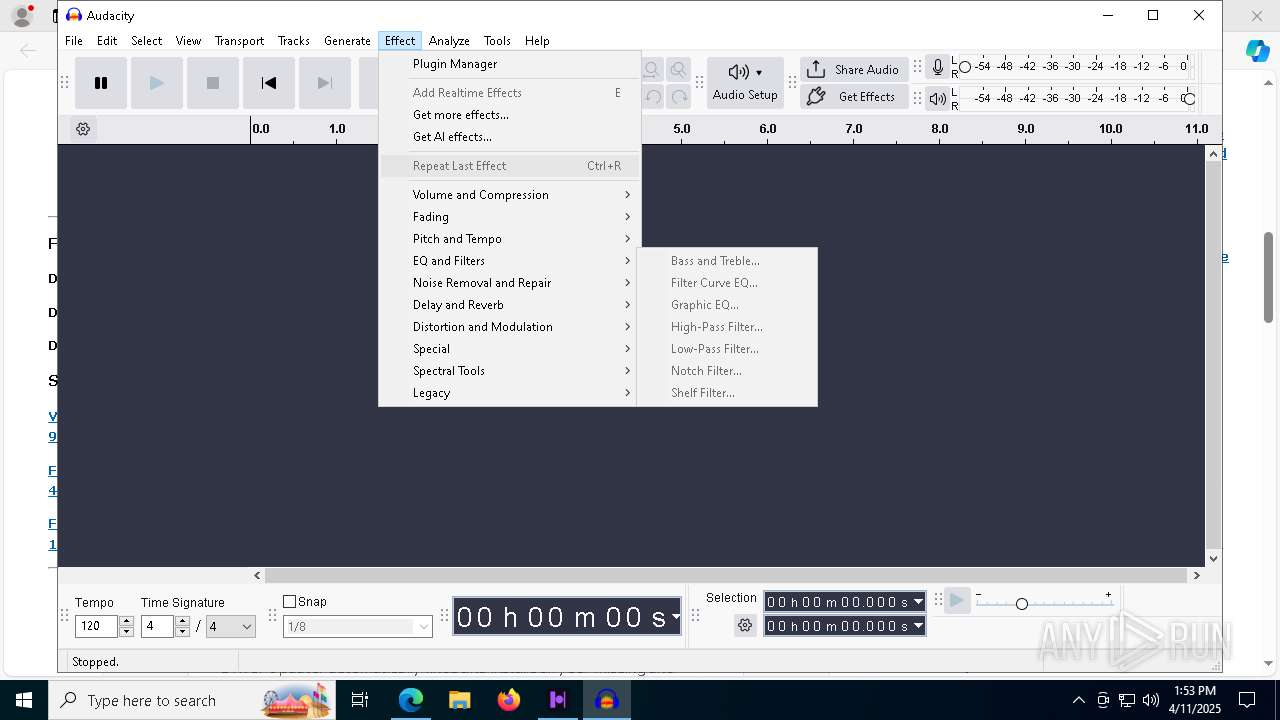The image size is (1280, 720).
Task: Click the Redo arrow icon
Action: 679,96
